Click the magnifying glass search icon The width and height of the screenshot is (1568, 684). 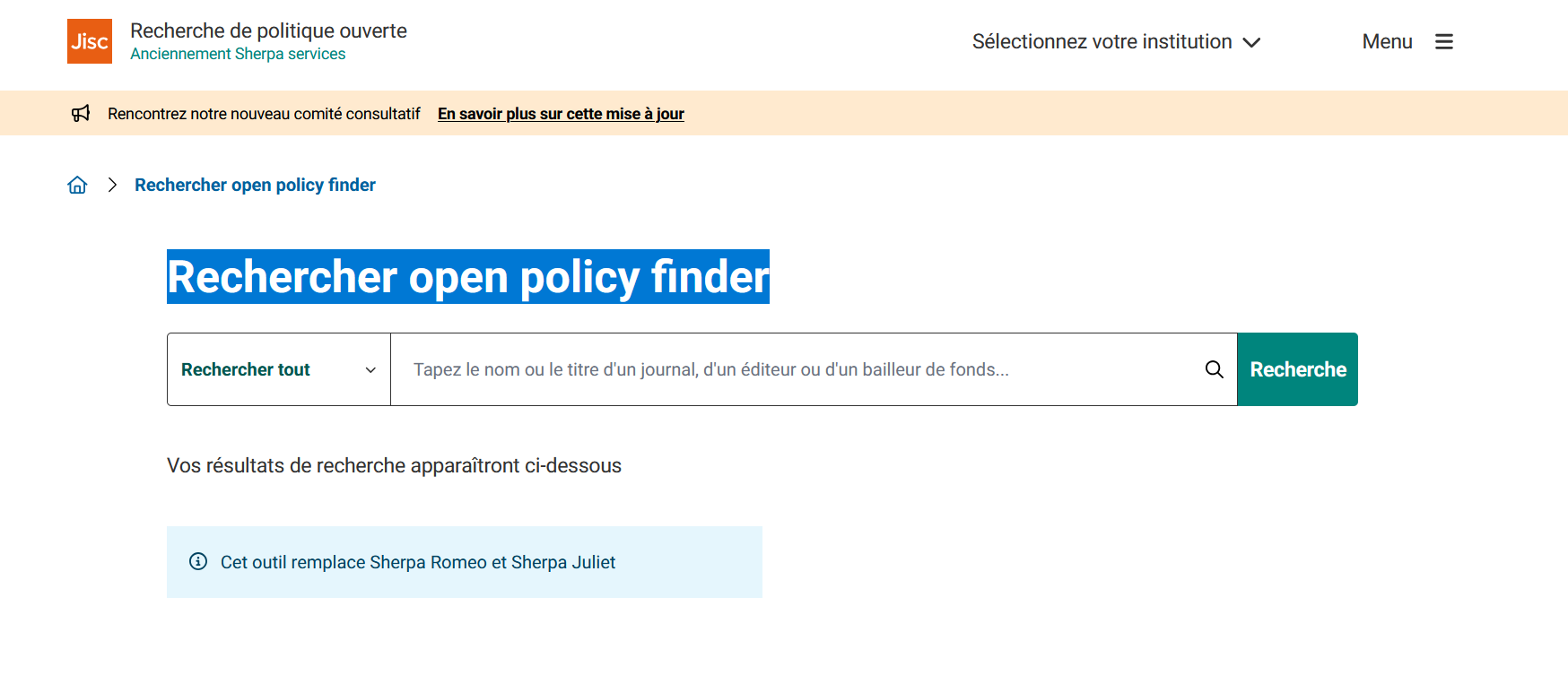coord(1215,368)
